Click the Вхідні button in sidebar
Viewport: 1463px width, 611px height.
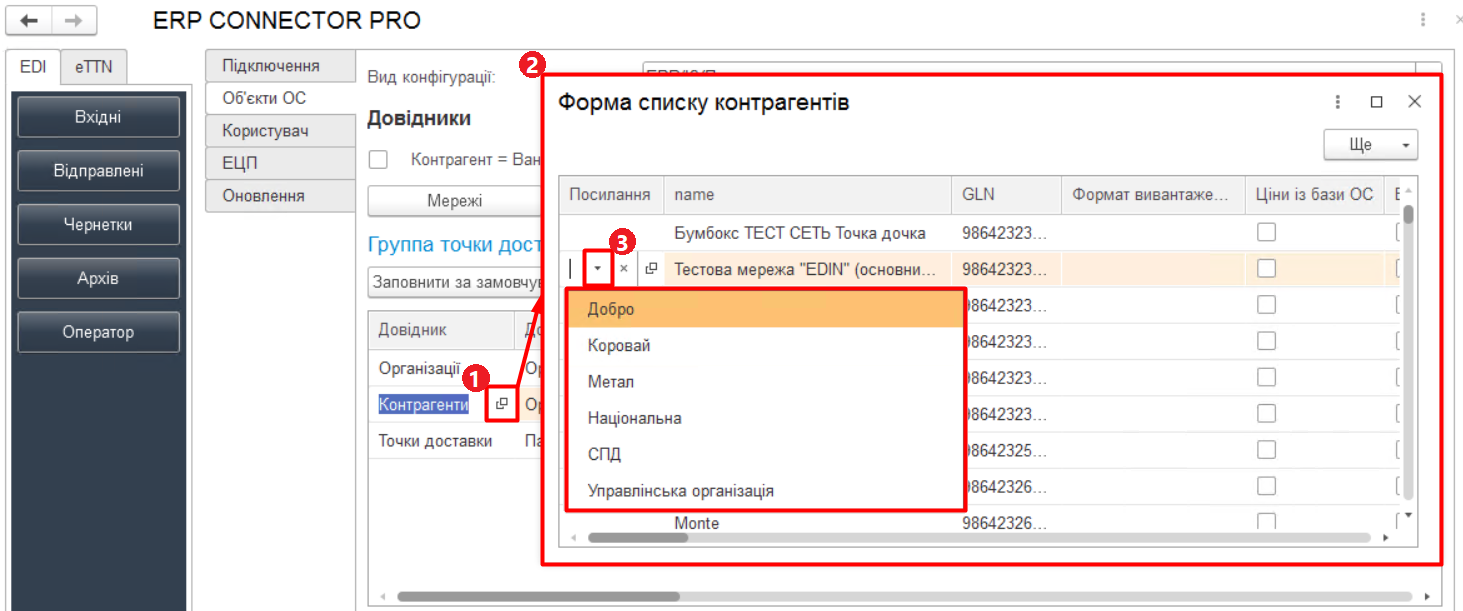point(98,117)
